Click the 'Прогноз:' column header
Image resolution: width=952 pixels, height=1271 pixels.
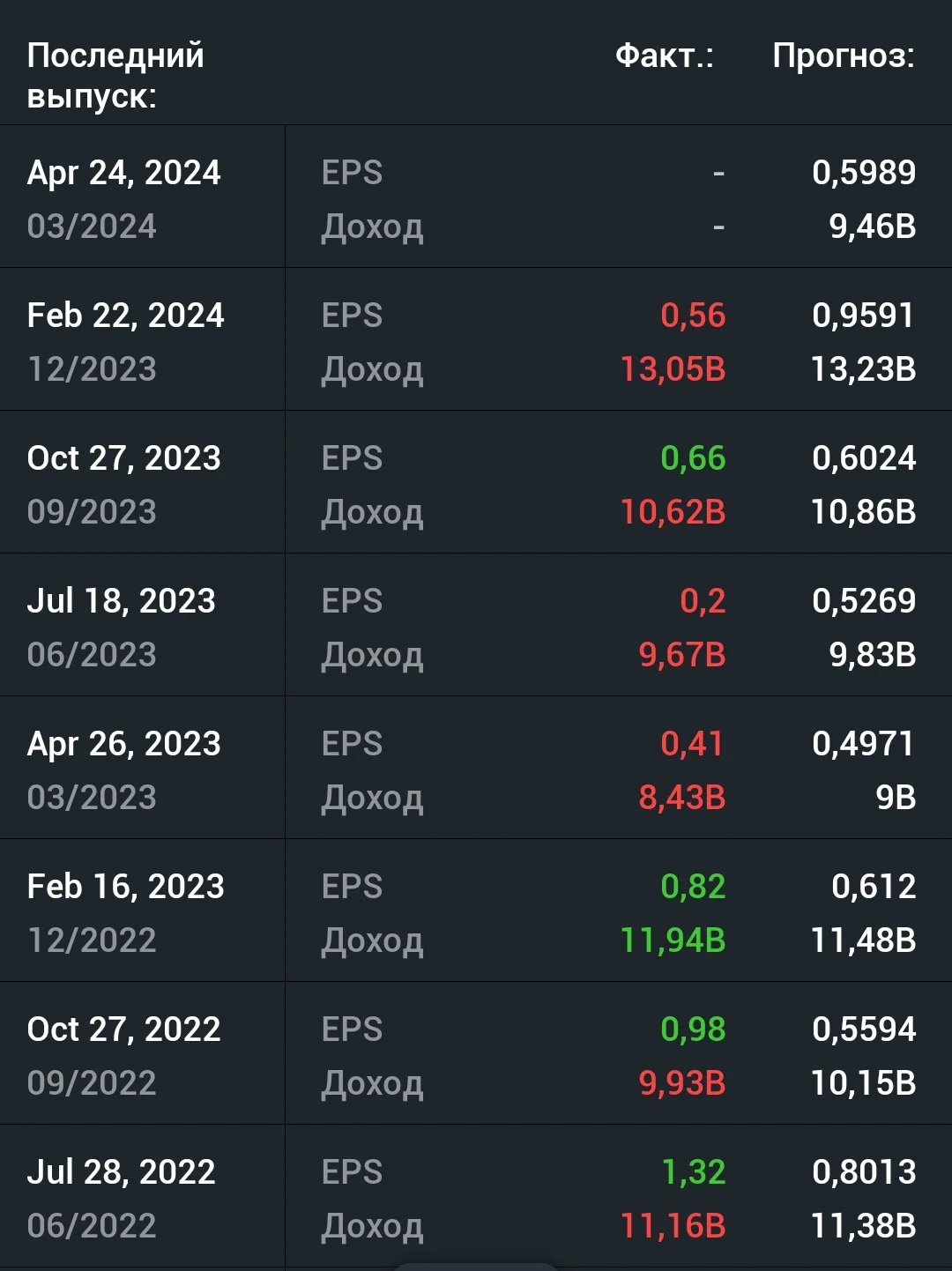[844, 56]
